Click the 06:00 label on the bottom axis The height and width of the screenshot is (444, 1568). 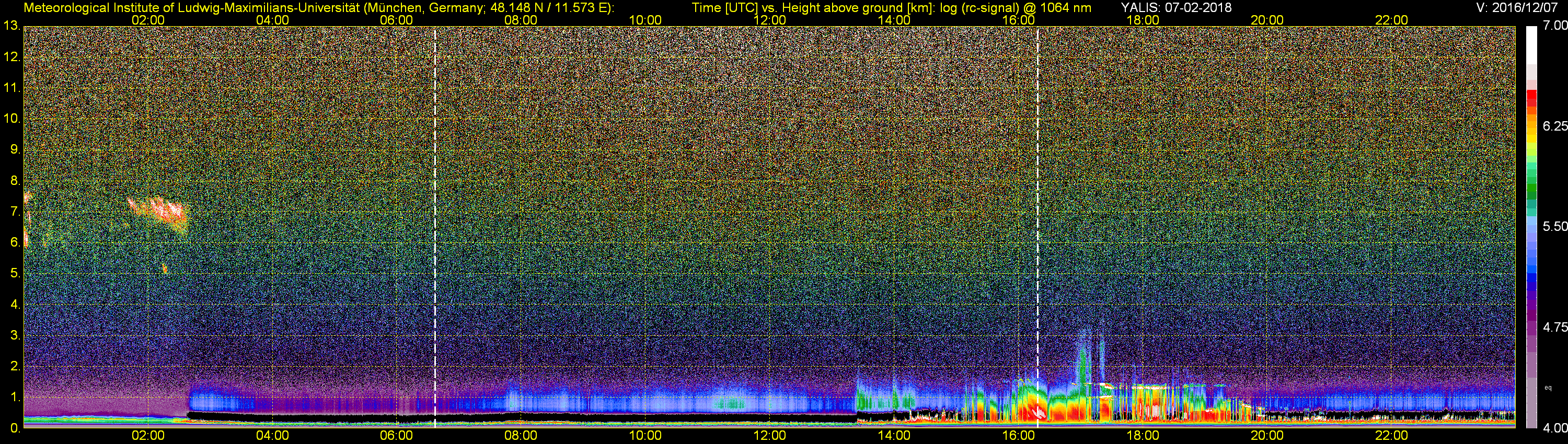[x=396, y=436]
